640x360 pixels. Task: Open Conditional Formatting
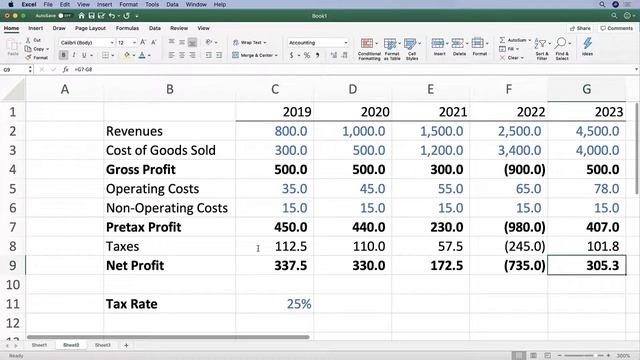(369, 49)
